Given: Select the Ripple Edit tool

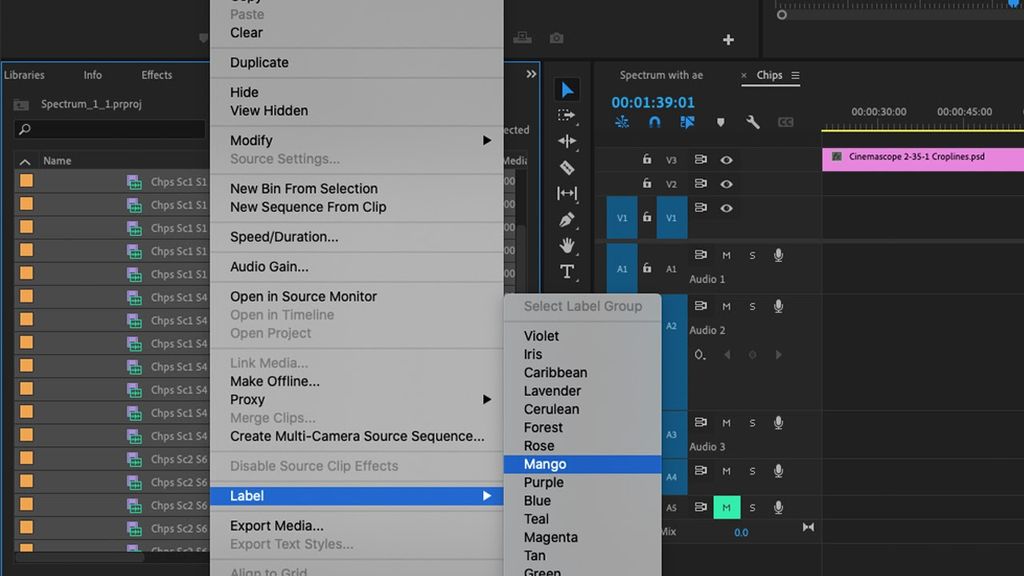Looking at the screenshot, I should click(567, 141).
